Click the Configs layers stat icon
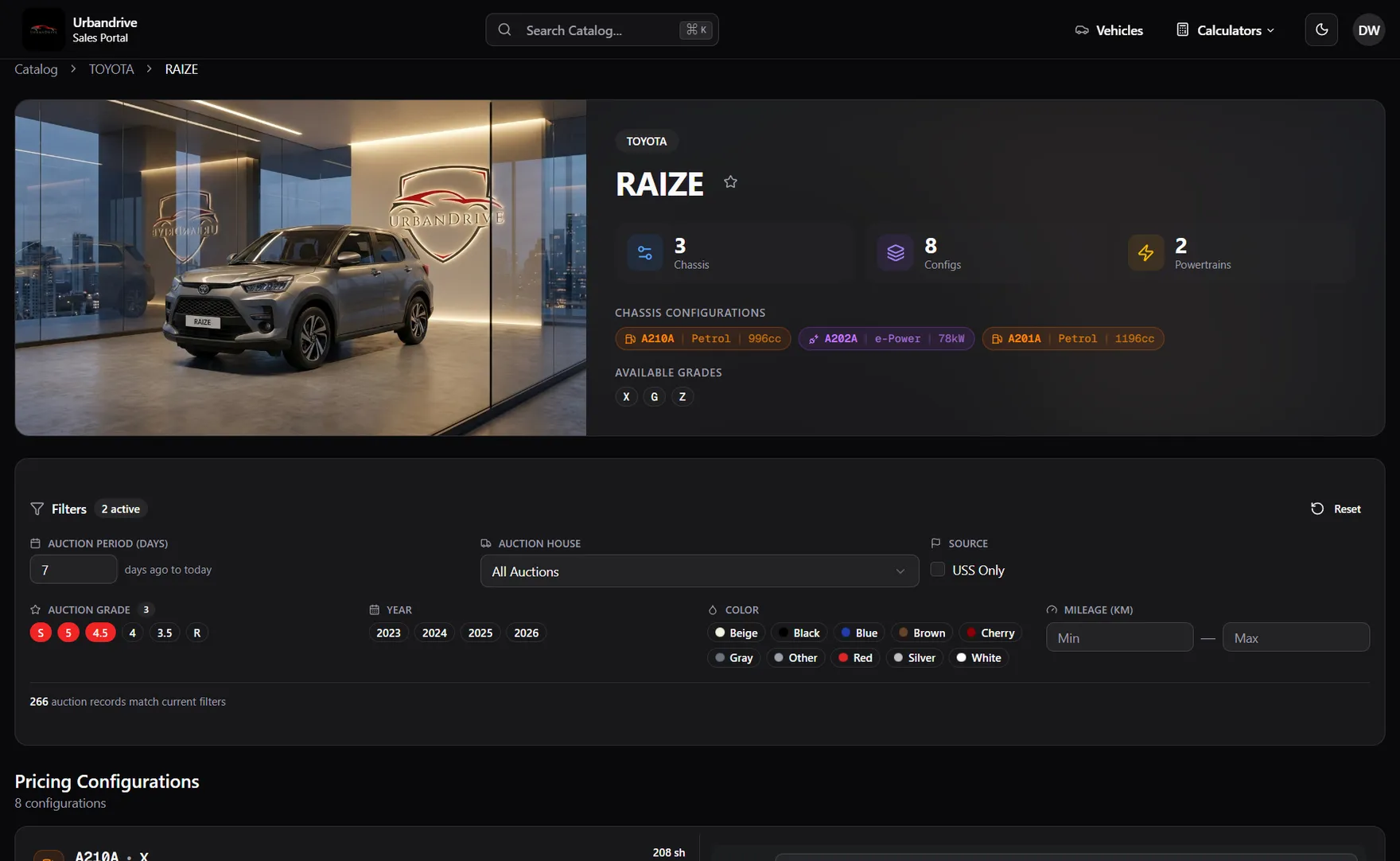This screenshot has width=1400, height=861. (x=896, y=253)
